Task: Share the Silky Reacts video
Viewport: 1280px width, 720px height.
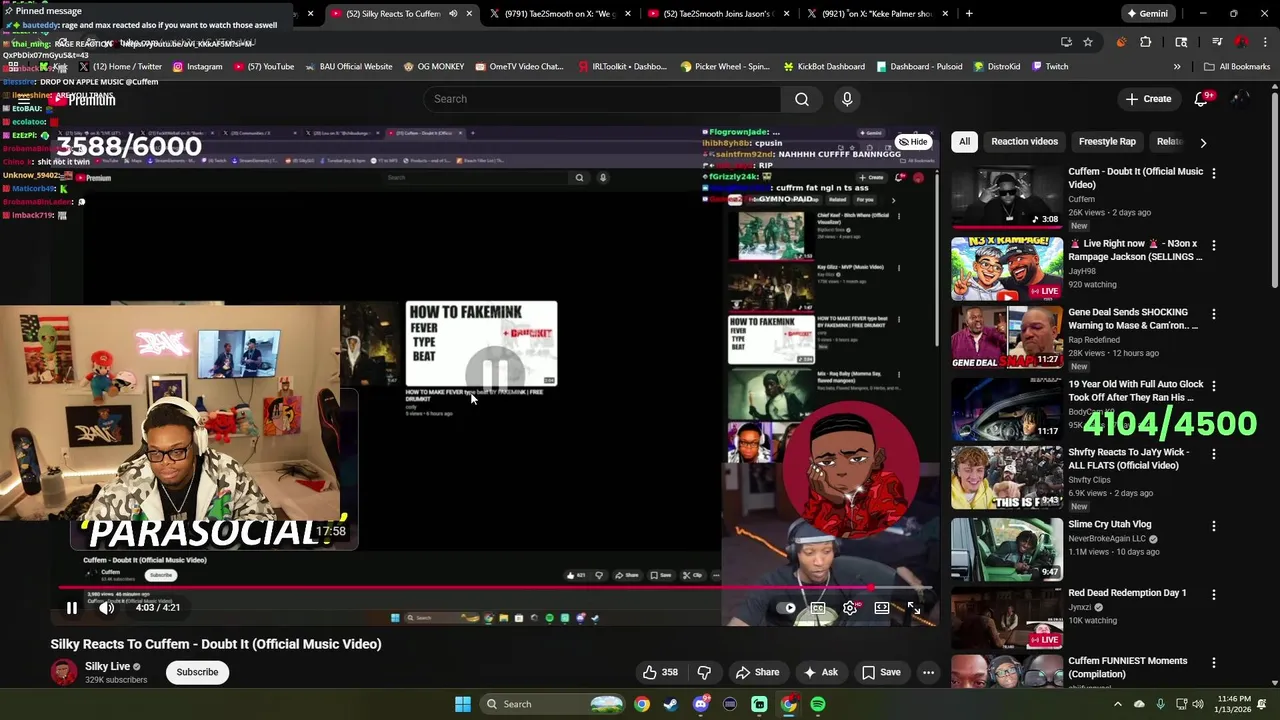Action: click(x=757, y=673)
